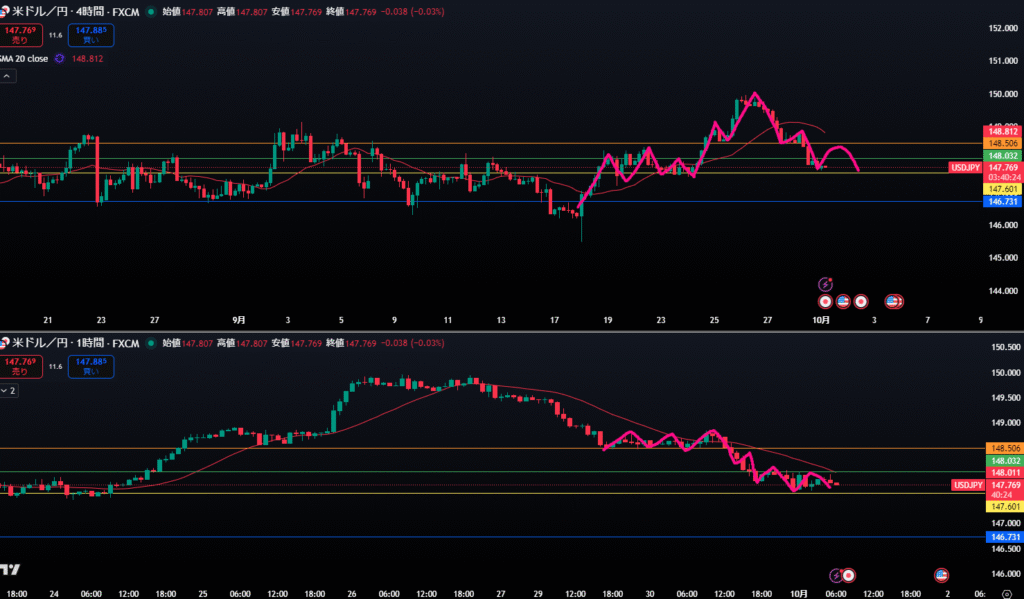This screenshot has width=1024, height=599.
Task: Click the purple SMA 20 indicator status icon
Action: click(x=60, y=59)
